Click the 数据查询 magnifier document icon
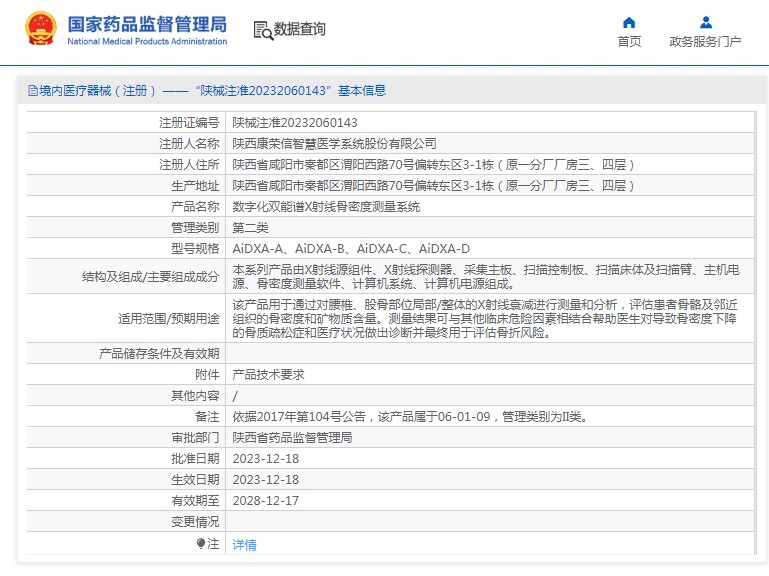Screen dimensions: 769x576 [x=262, y=30]
